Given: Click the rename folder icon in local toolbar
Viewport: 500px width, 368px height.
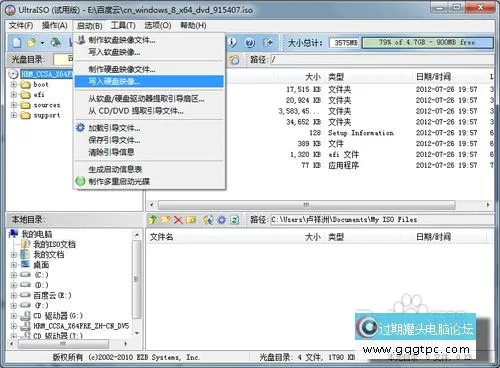Looking at the screenshot, I should [x=191, y=220].
